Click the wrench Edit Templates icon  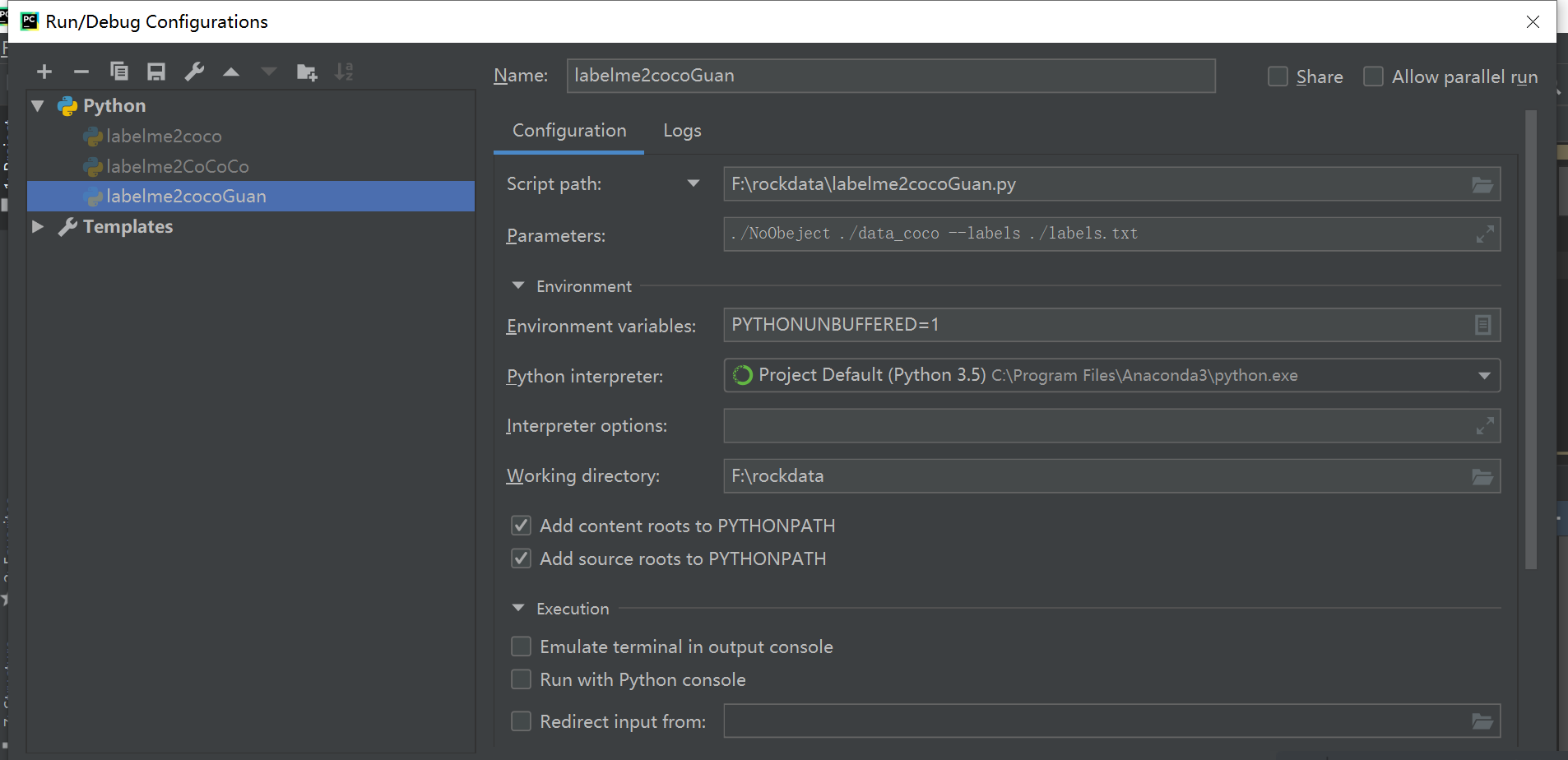pyautogui.click(x=194, y=72)
